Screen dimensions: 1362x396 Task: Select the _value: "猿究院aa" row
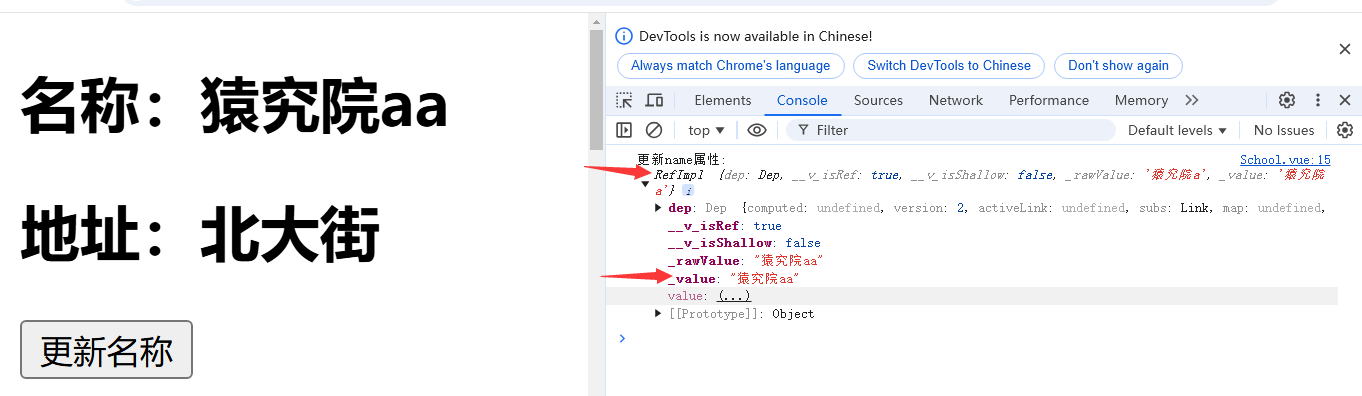(734, 279)
